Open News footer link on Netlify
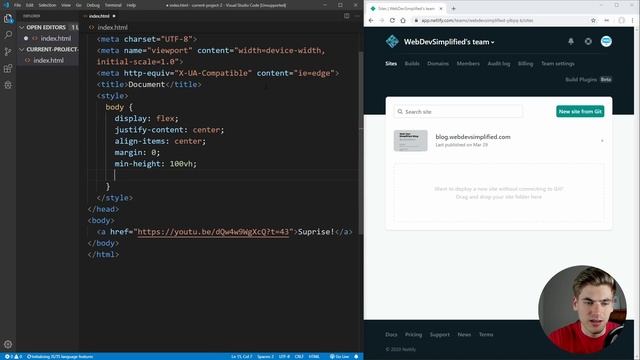The width and height of the screenshot is (640, 360). (464, 335)
